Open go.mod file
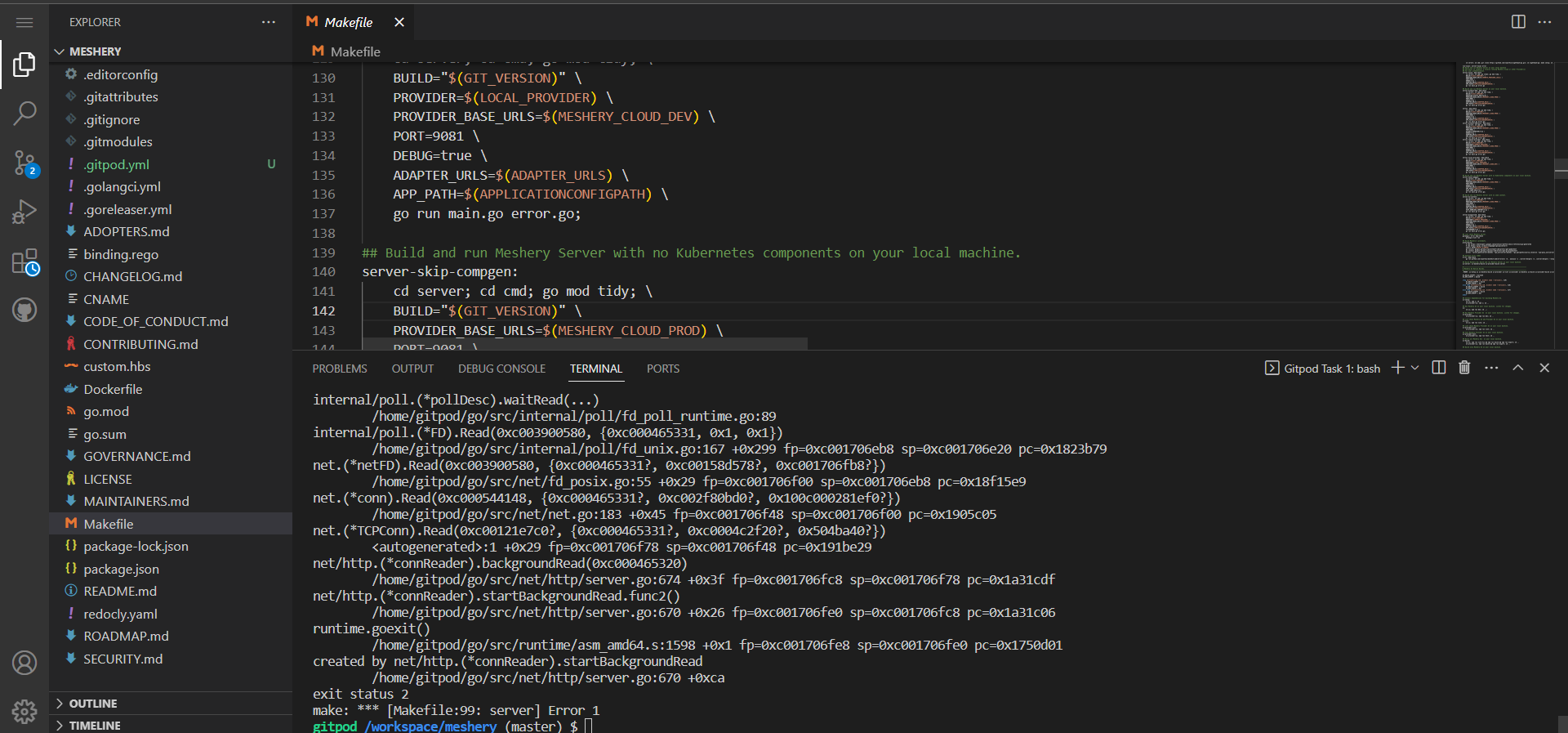This screenshot has width=1568, height=733. [x=171, y=411]
